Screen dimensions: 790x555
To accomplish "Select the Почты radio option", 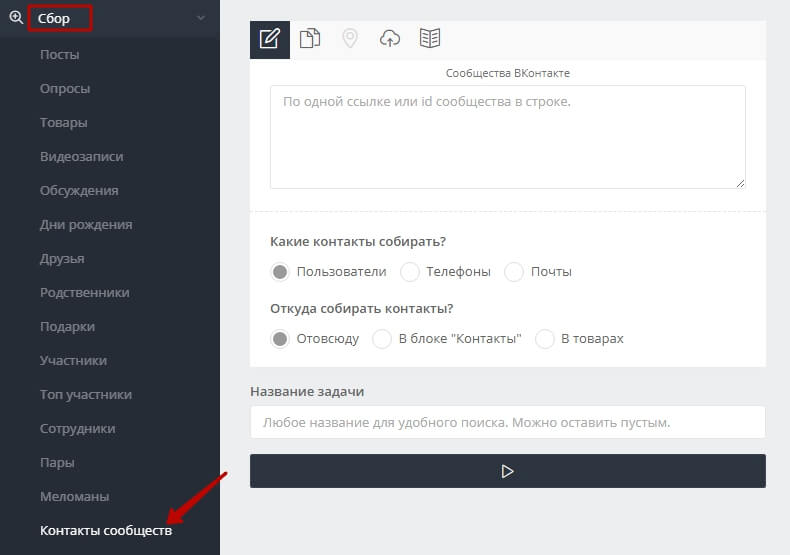I will point(514,272).
